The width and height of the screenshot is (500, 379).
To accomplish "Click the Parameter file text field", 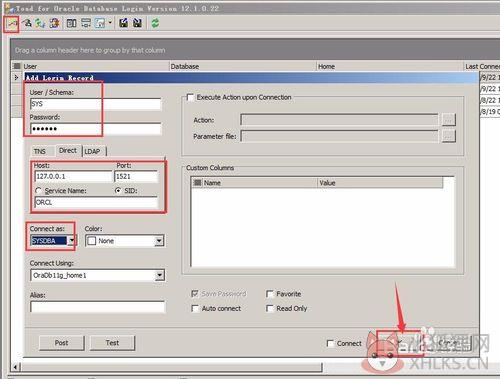I will [x=339, y=136].
